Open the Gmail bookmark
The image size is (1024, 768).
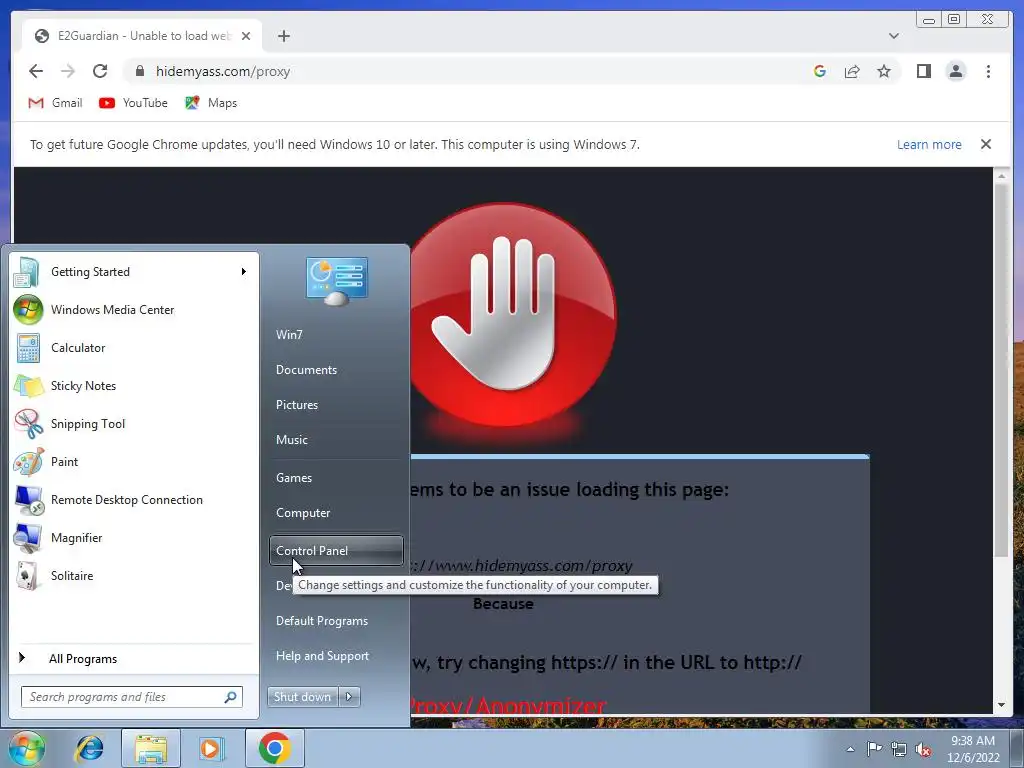click(56, 103)
